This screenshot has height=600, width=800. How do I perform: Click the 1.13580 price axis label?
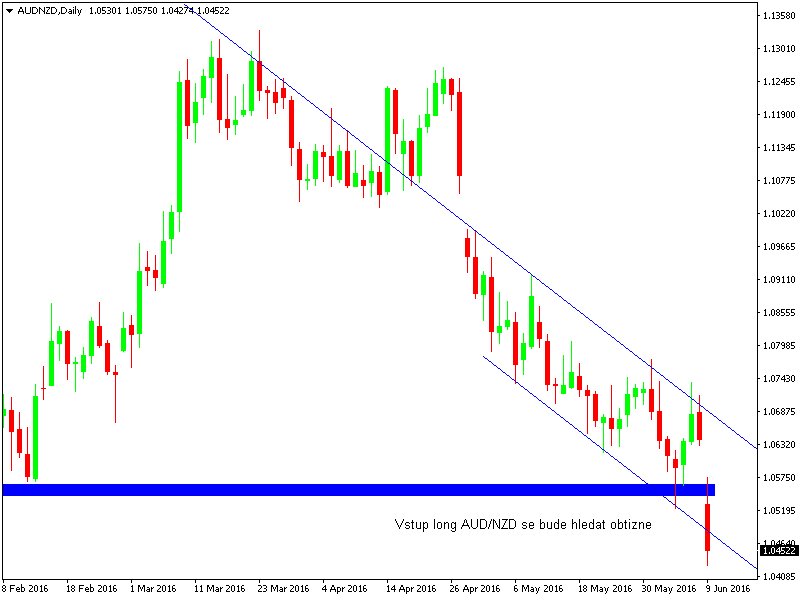[x=779, y=15]
